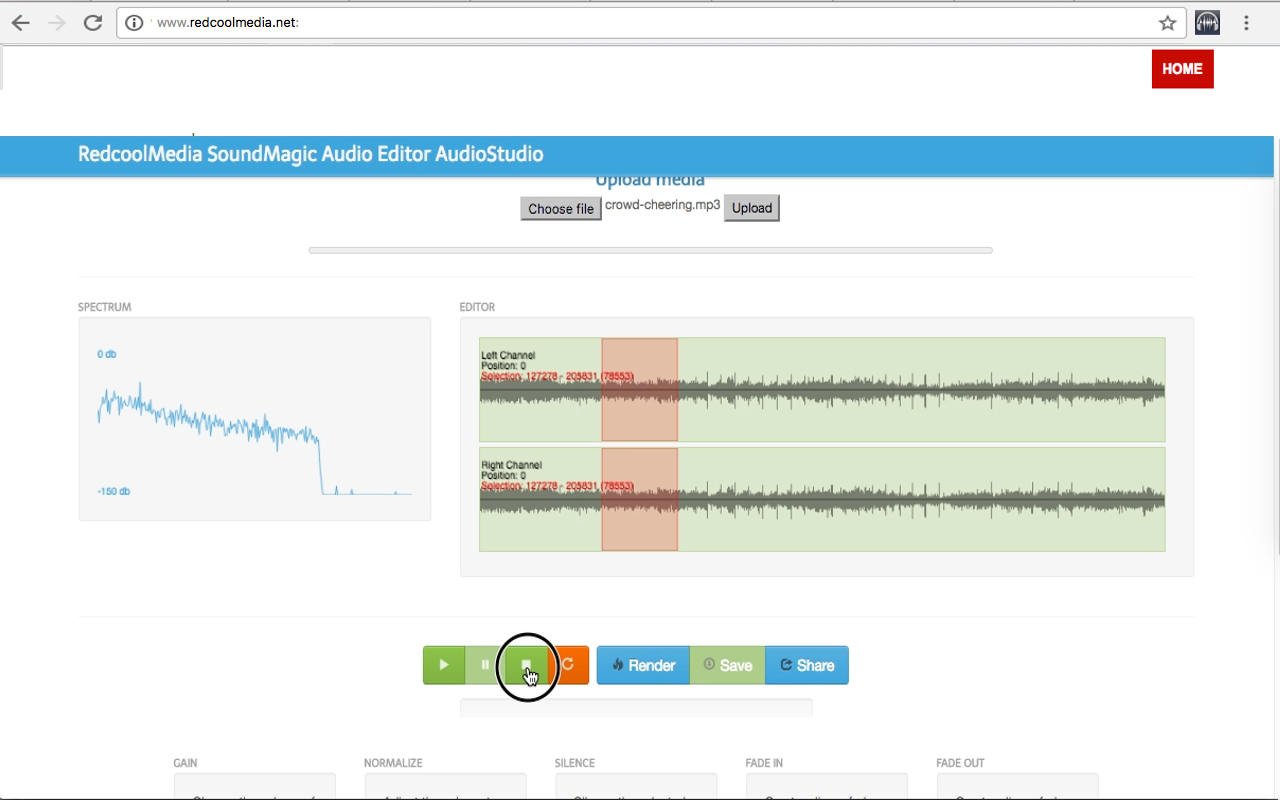Screen dimensions: 1280x800
Task: Pause the audio playback
Action: pyautogui.click(x=485, y=665)
